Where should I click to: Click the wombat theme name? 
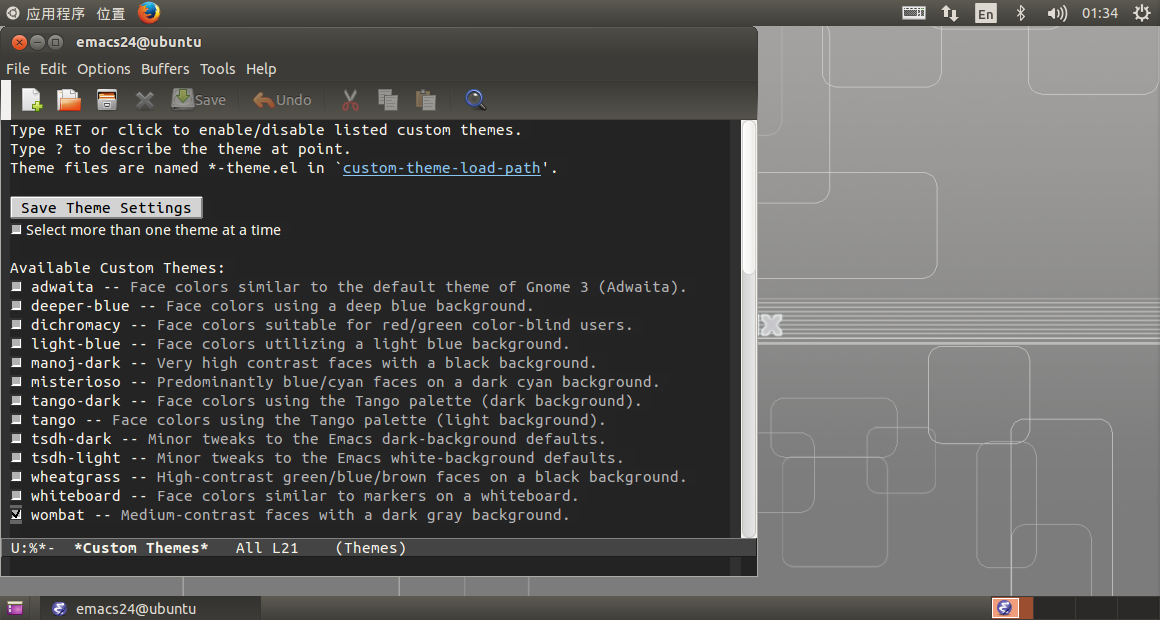click(58, 515)
